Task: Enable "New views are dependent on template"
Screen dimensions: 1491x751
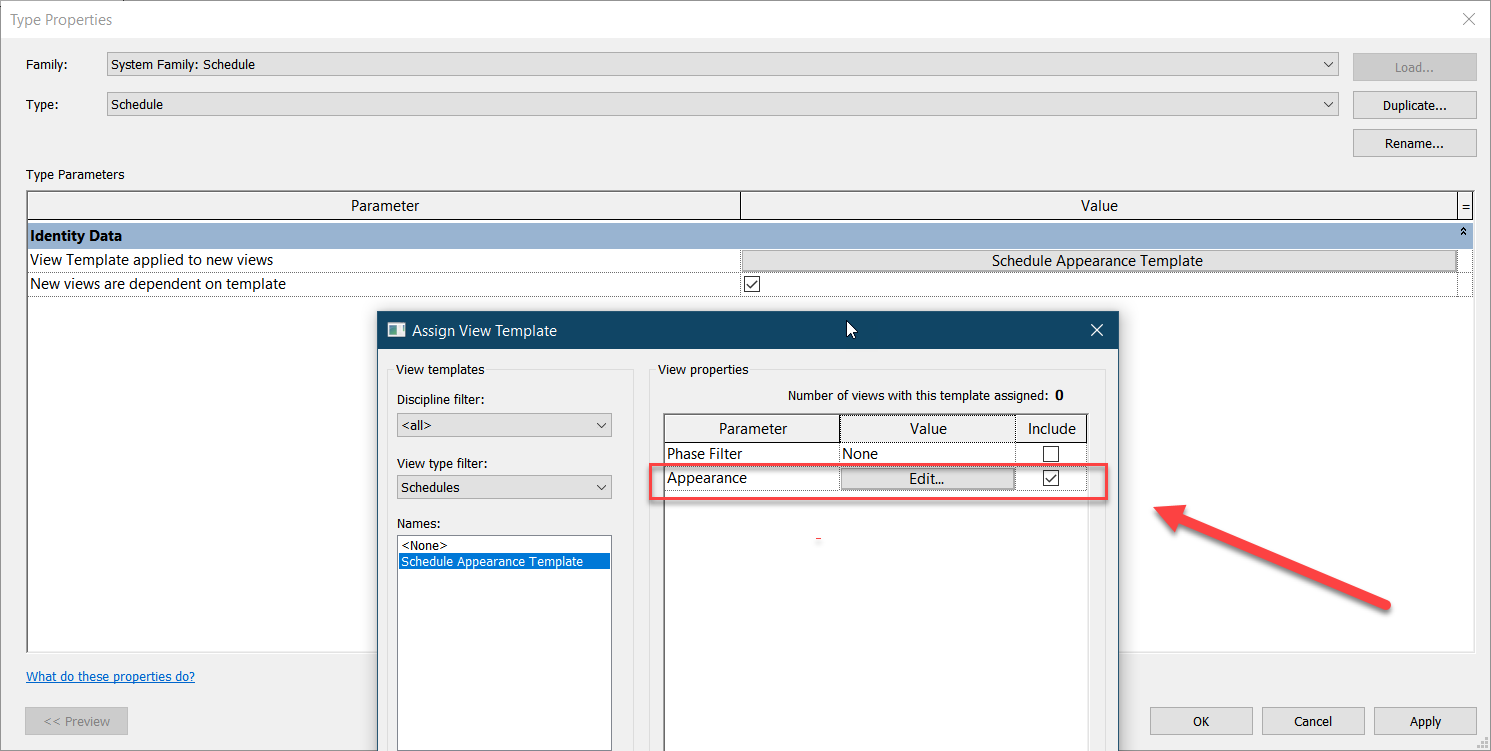Action: [x=751, y=283]
